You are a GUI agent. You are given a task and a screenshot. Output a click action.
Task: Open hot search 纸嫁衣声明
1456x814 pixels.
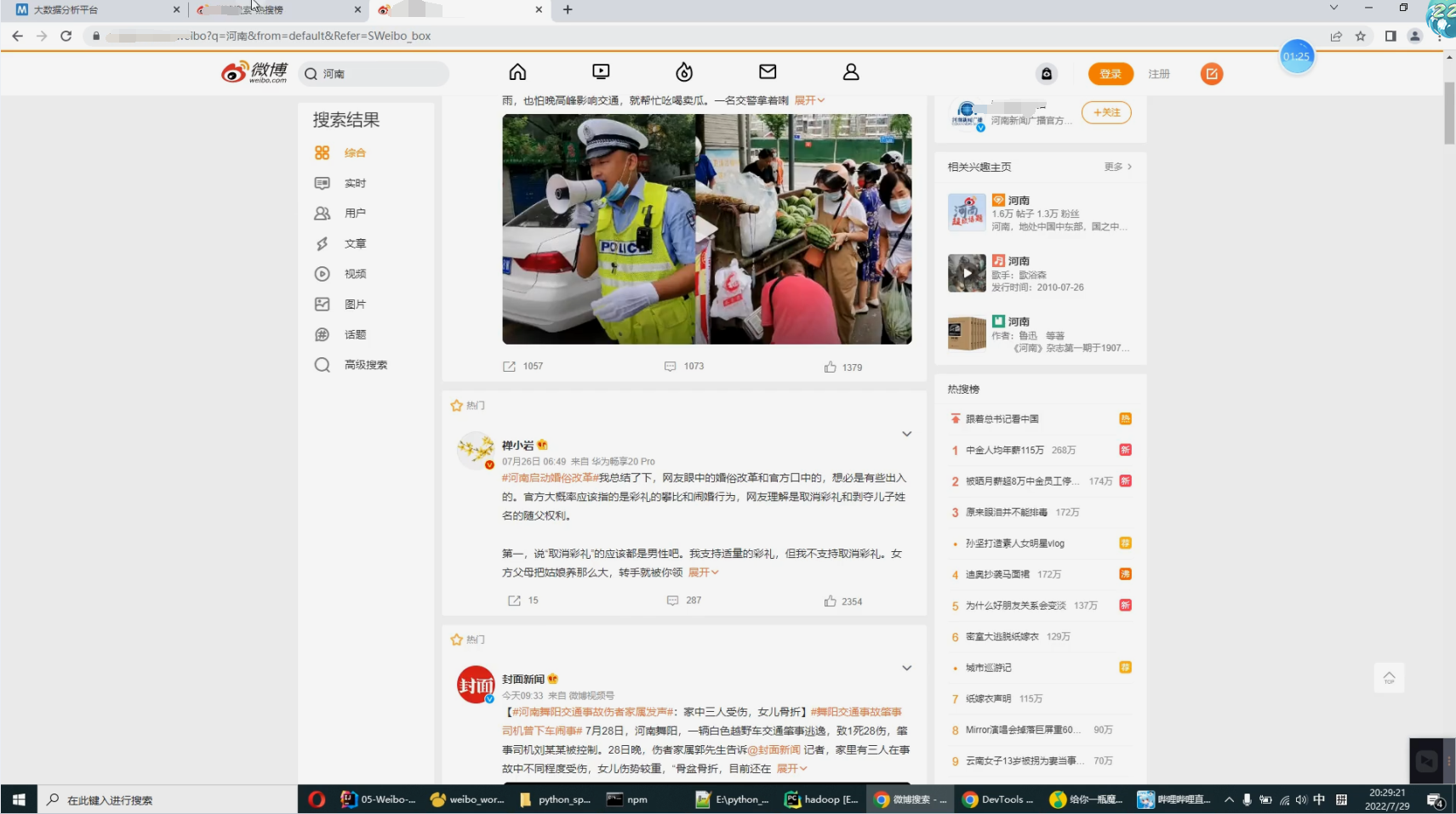click(x=988, y=698)
